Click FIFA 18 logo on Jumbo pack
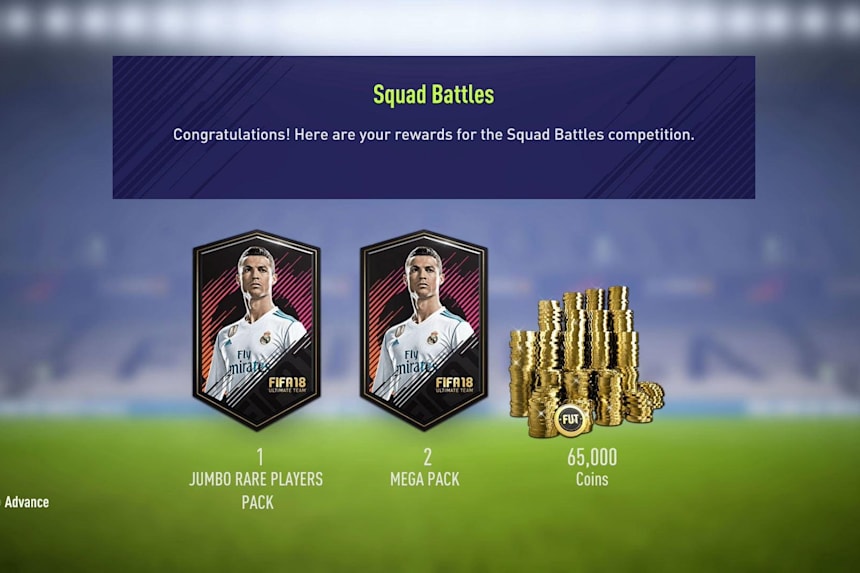860x573 pixels. click(287, 384)
